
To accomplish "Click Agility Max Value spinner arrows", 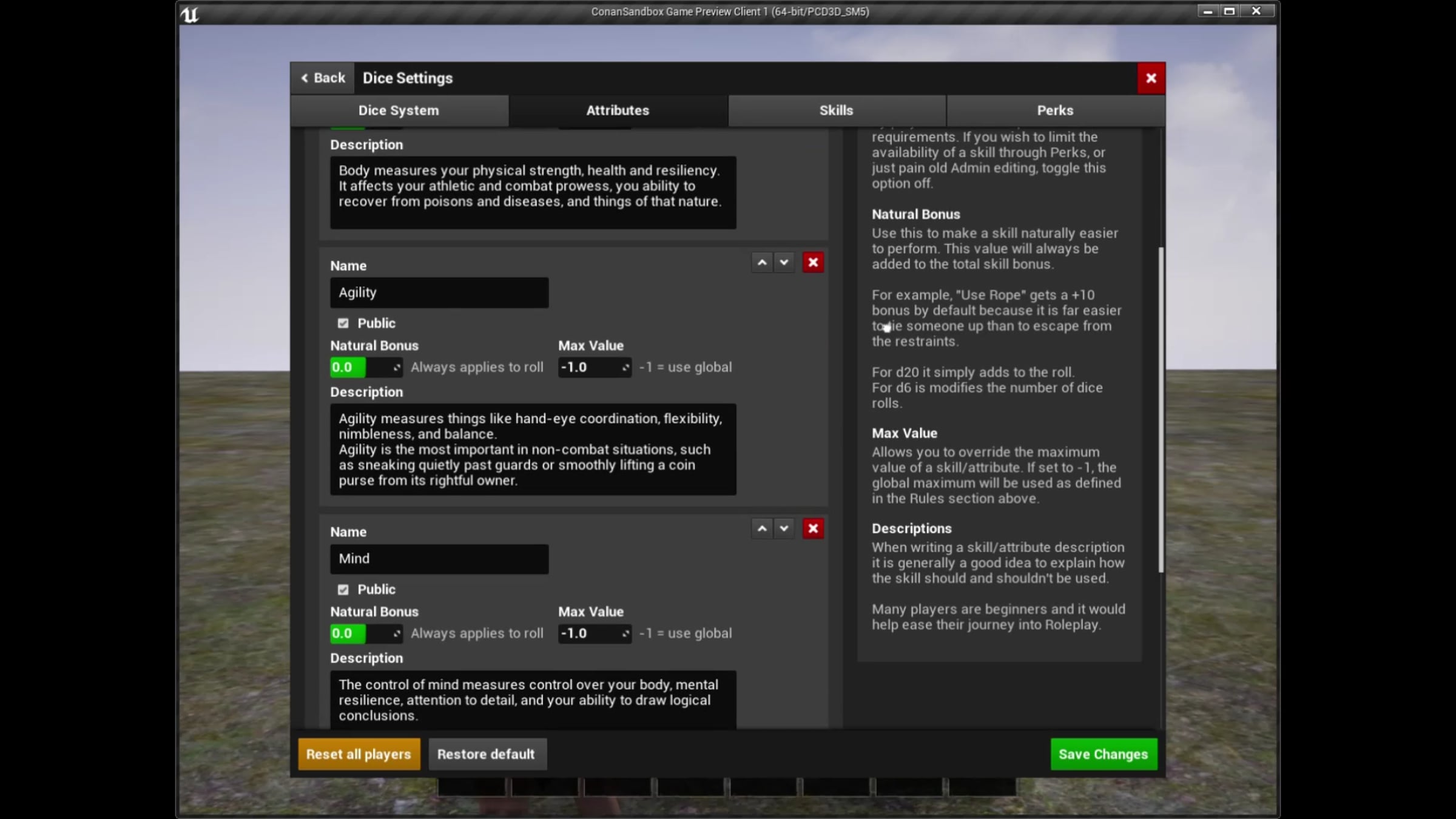I will pyautogui.click(x=625, y=368).
